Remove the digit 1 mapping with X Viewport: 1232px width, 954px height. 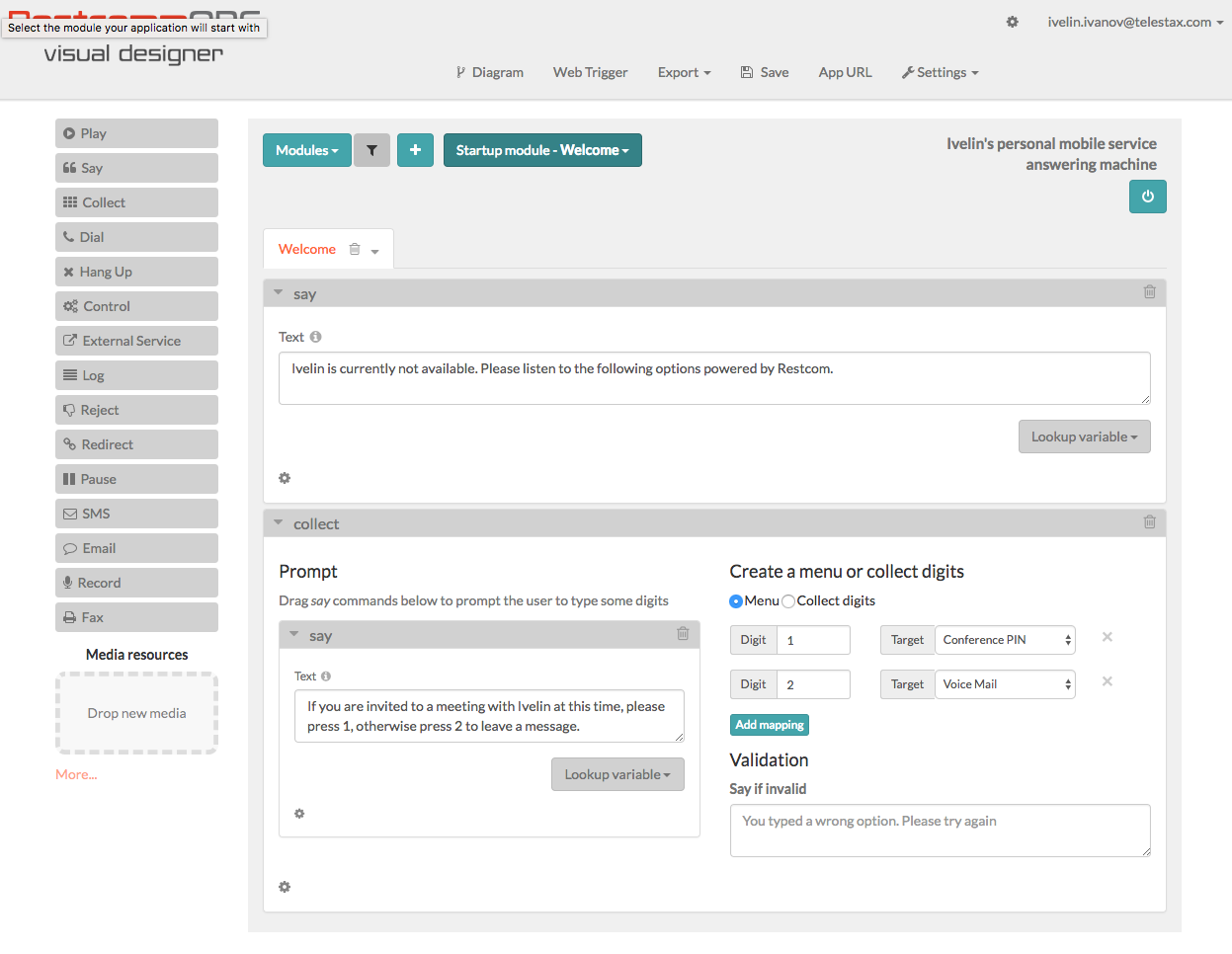coord(1107,637)
